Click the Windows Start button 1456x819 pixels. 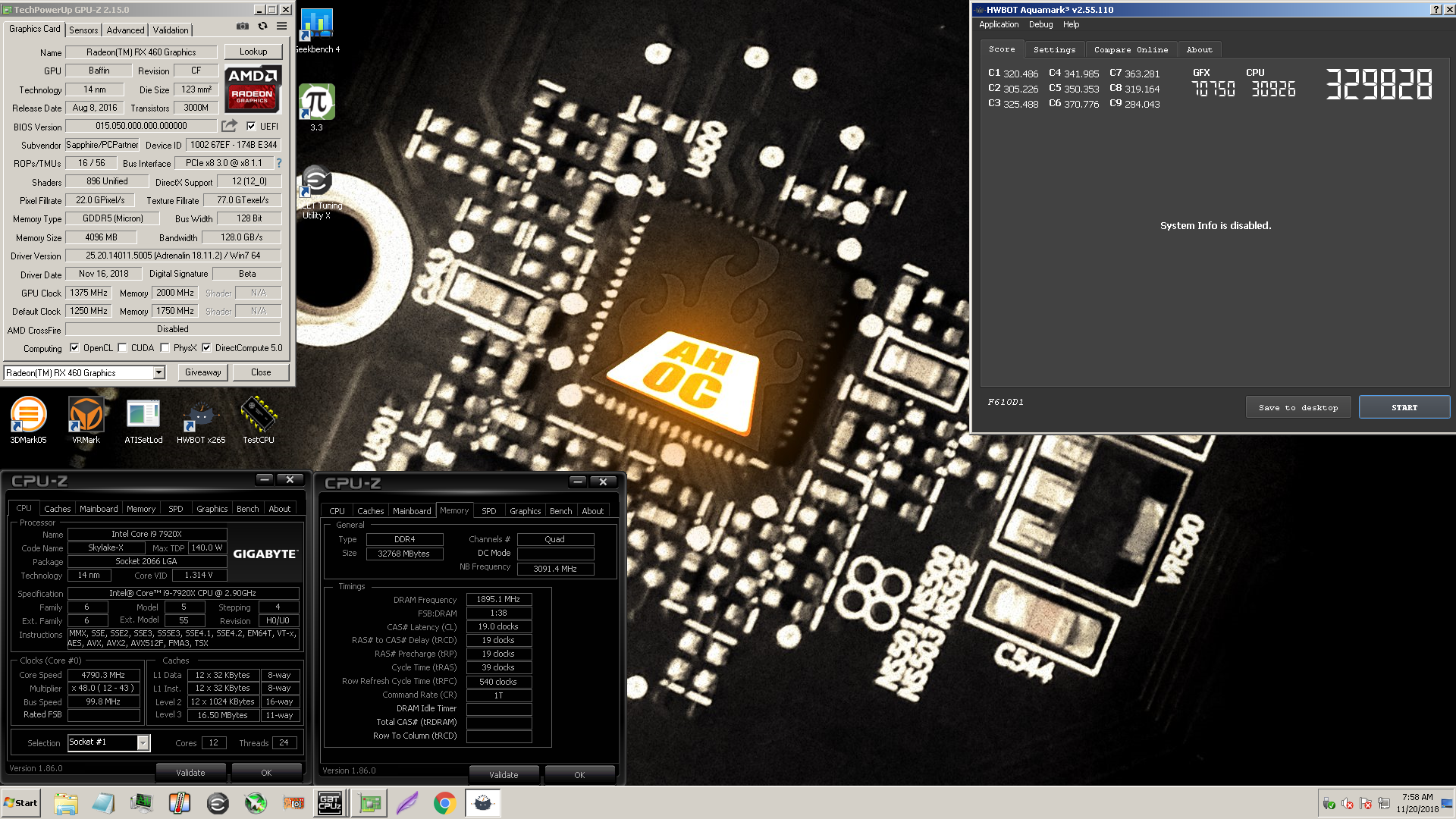coord(21,803)
